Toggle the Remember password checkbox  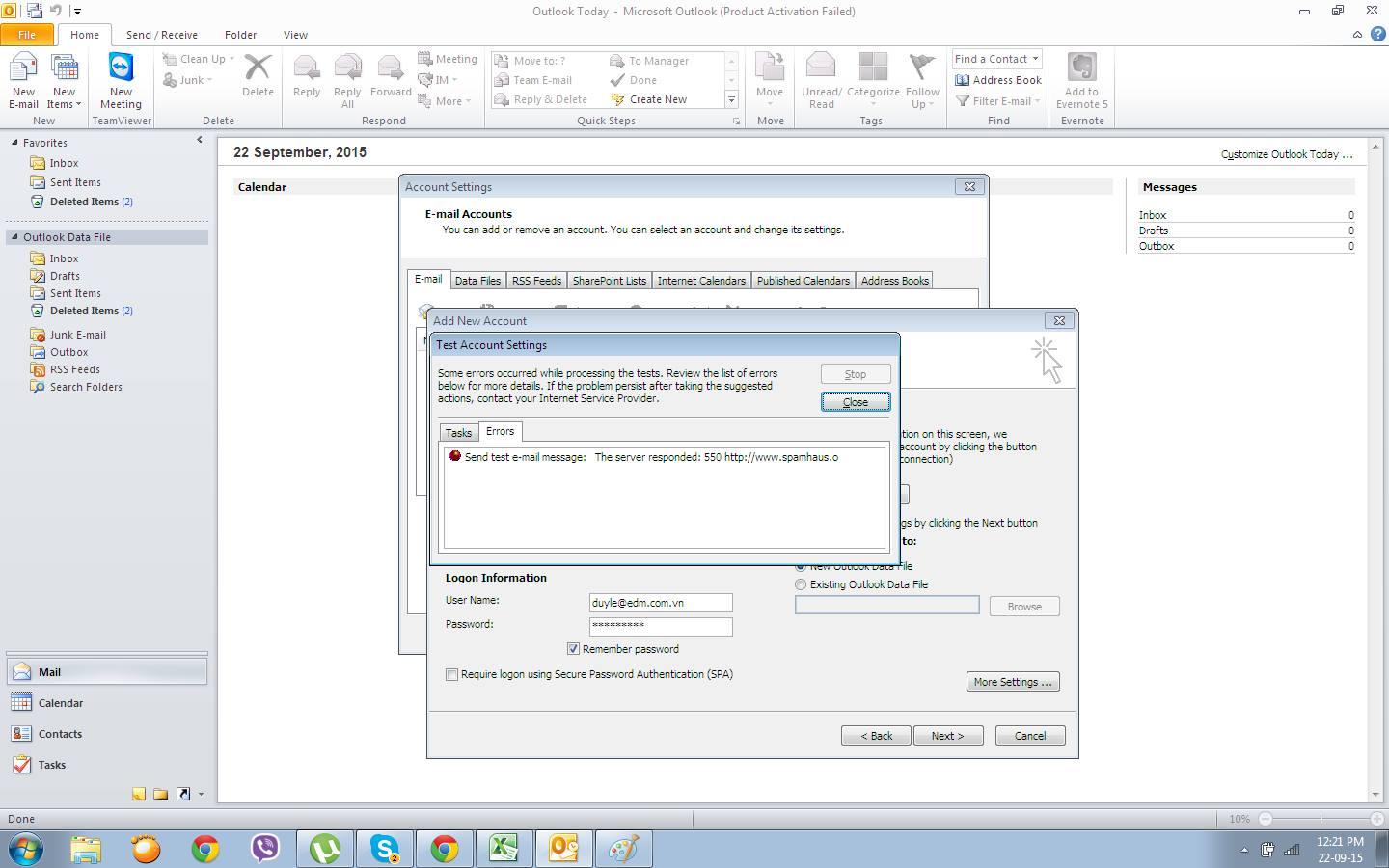click(x=573, y=649)
